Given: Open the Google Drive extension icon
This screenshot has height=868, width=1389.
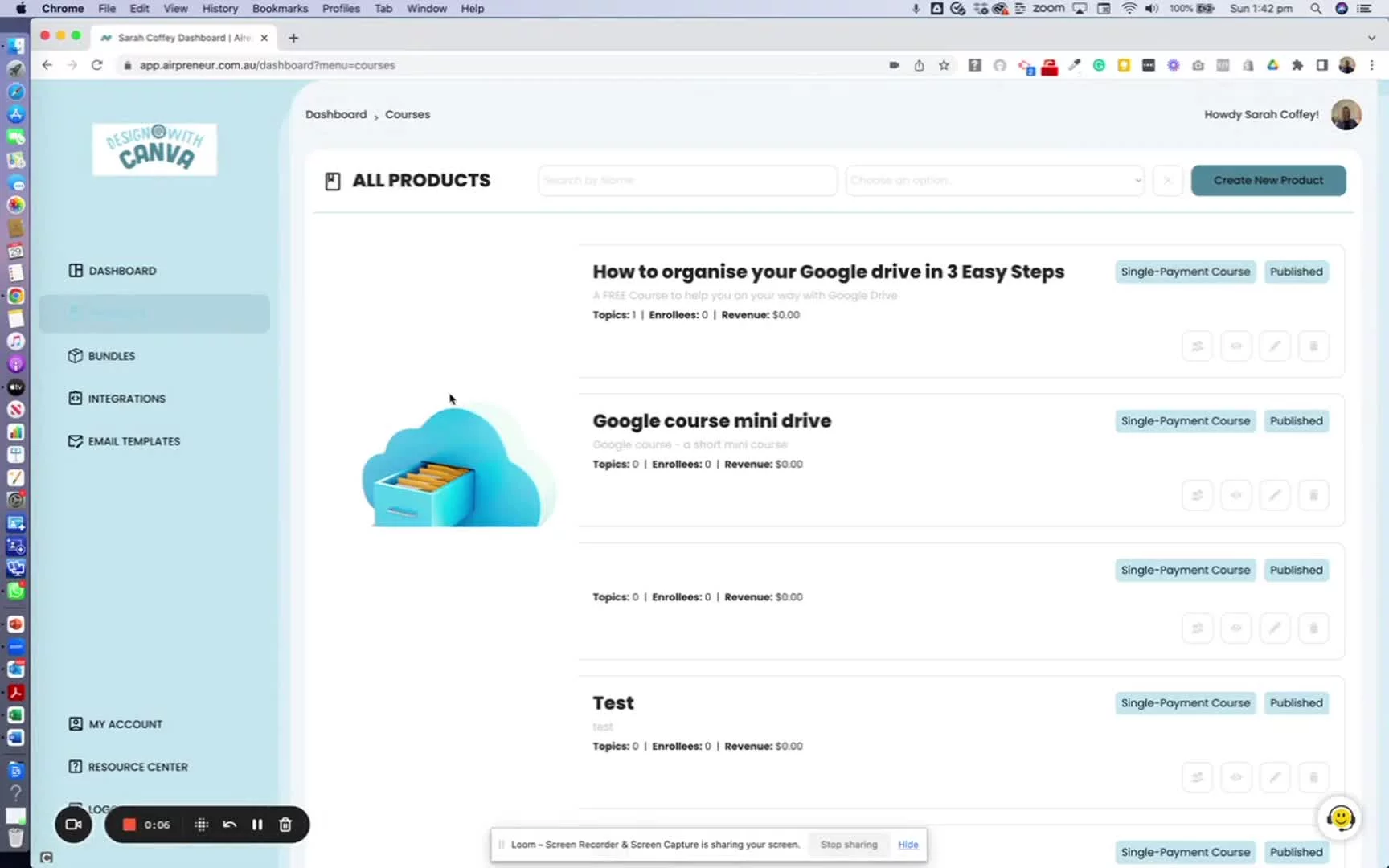Looking at the screenshot, I should tap(1272, 65).
